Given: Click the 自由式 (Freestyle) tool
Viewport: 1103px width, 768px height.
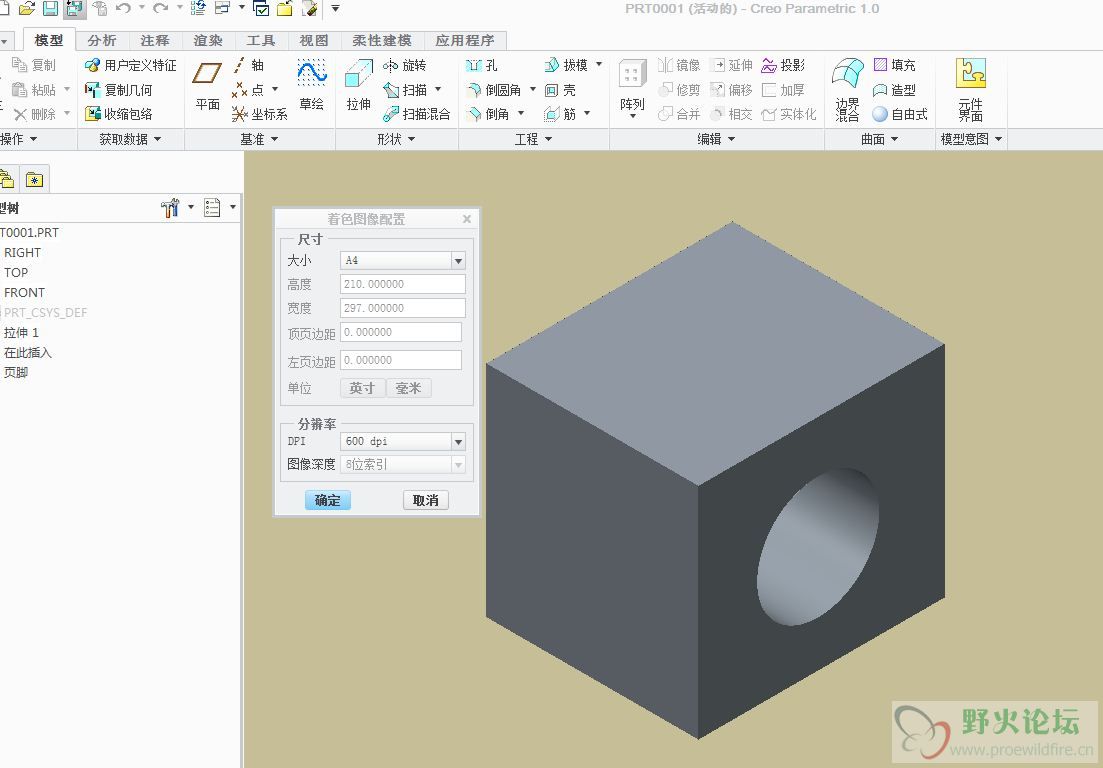Looking at the screenshot, I should pyautogui.click(x=900, y=114).
